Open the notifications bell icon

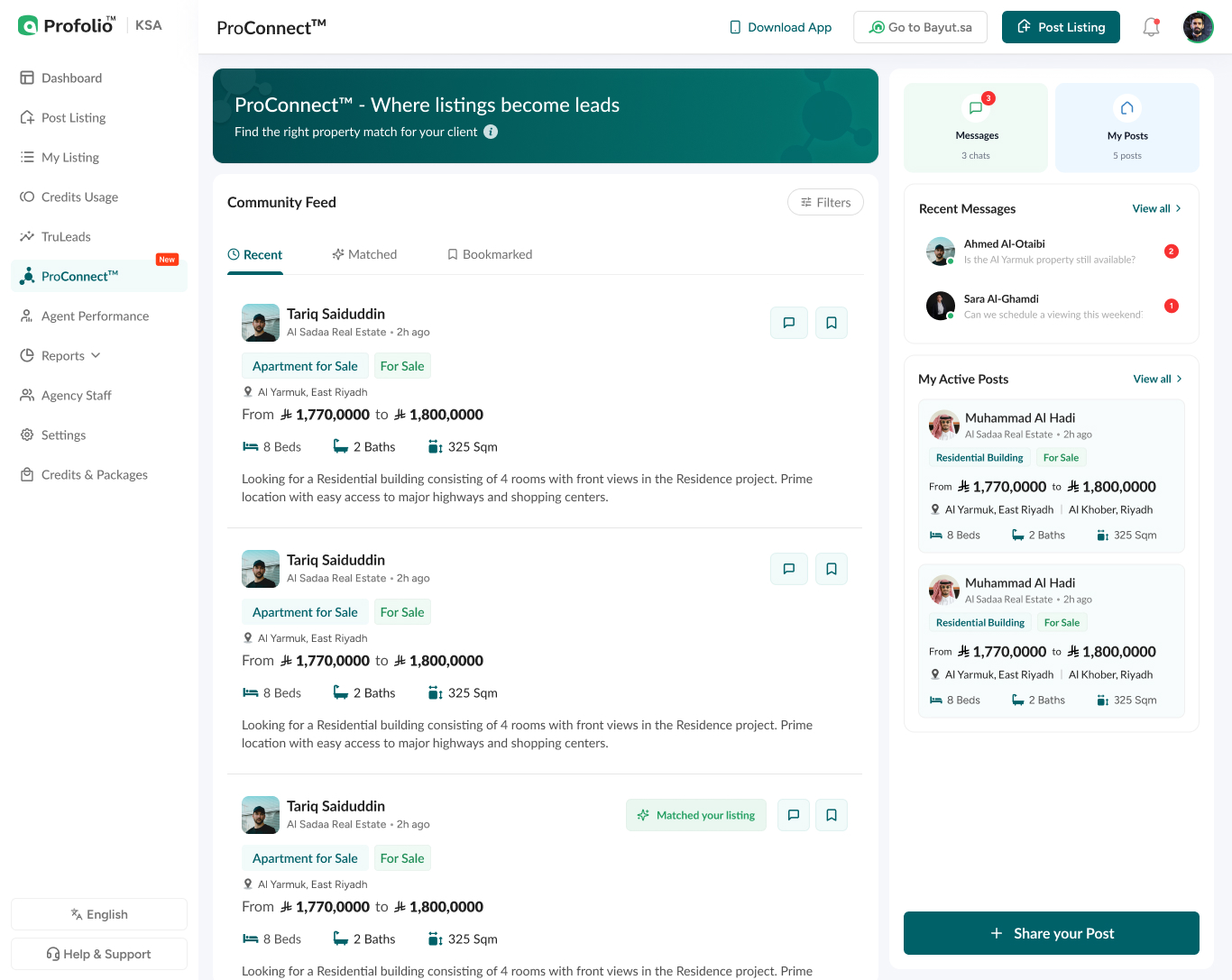click(1151, 27)
